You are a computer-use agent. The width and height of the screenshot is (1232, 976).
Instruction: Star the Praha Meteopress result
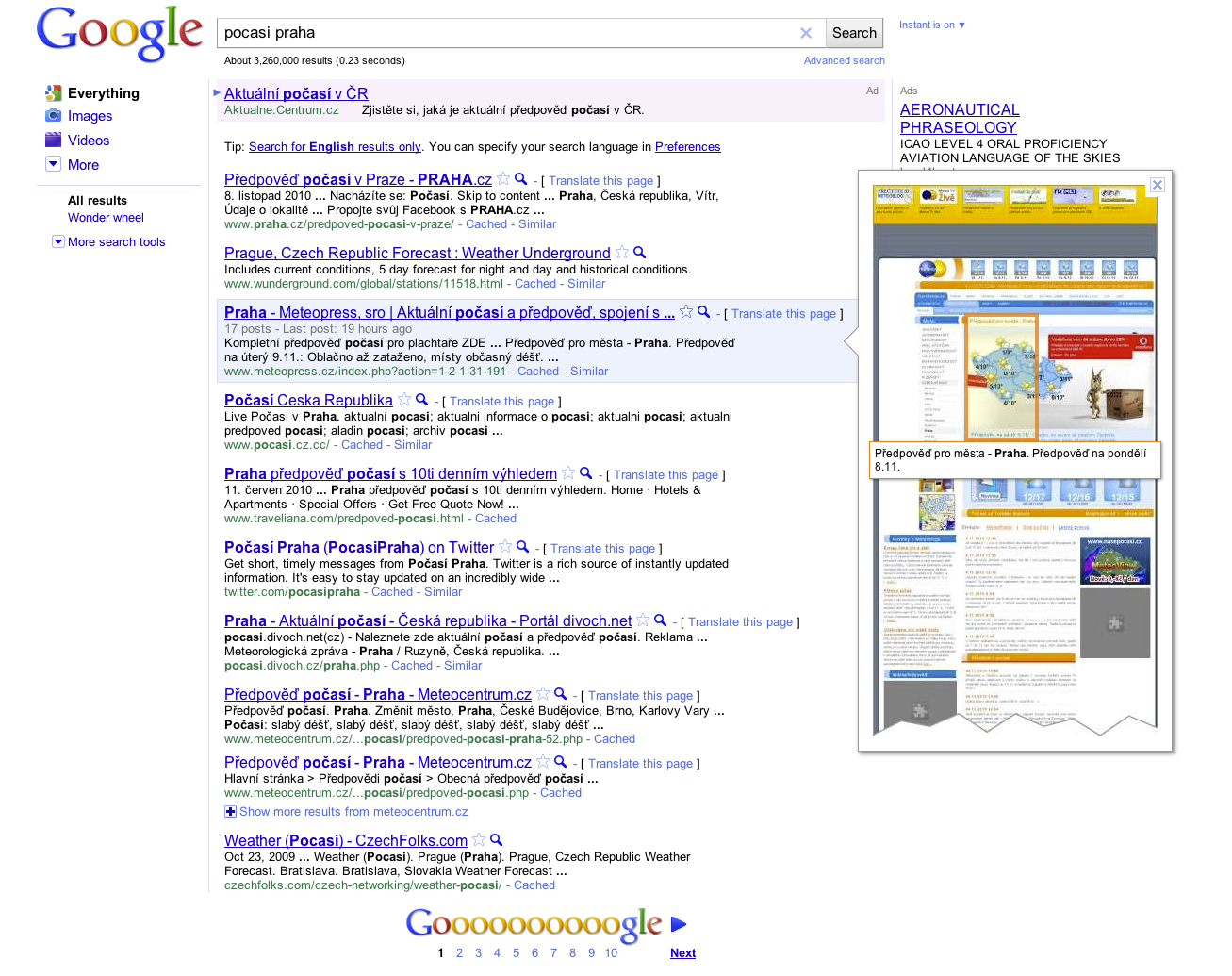(x=686, y=311)
